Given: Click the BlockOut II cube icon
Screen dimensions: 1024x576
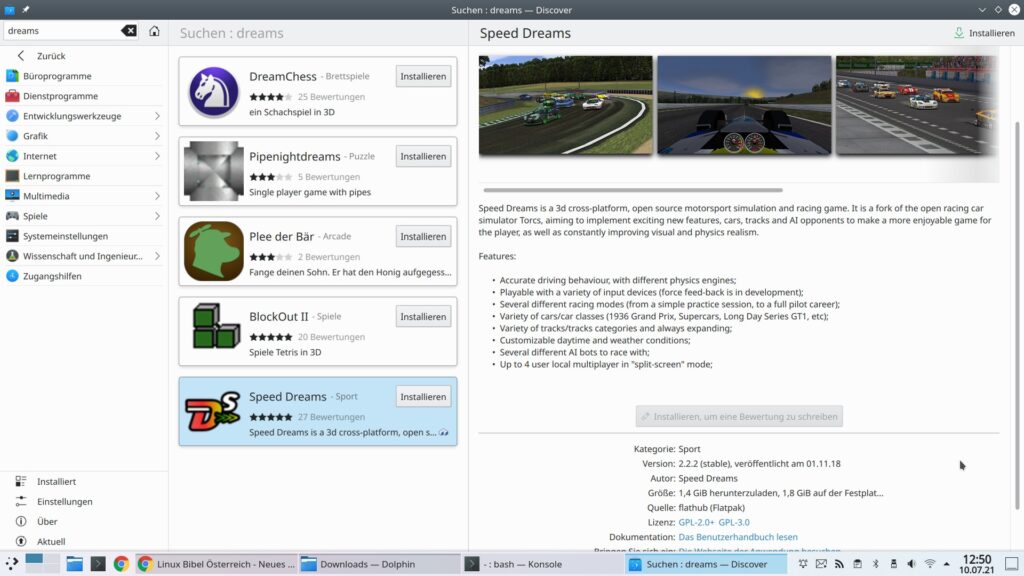Looking at the screenshot, I should [216, 325].
